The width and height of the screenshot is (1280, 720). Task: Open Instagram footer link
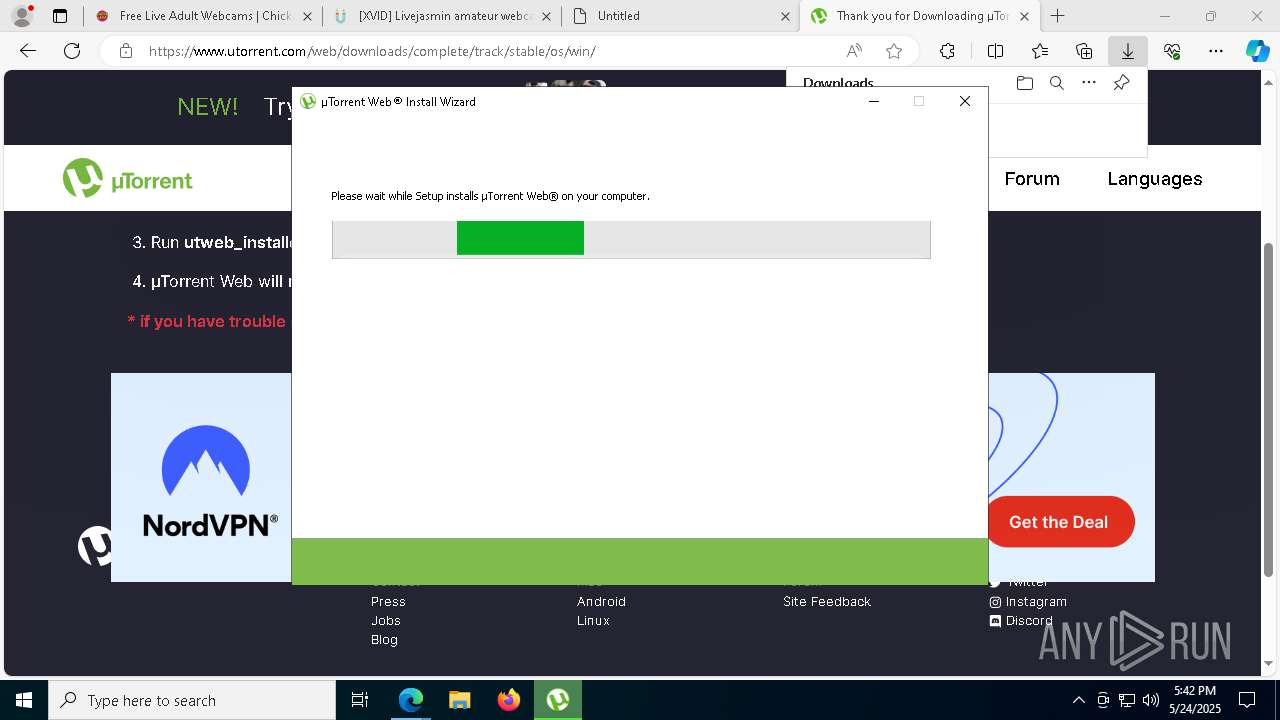[1028, 601]
